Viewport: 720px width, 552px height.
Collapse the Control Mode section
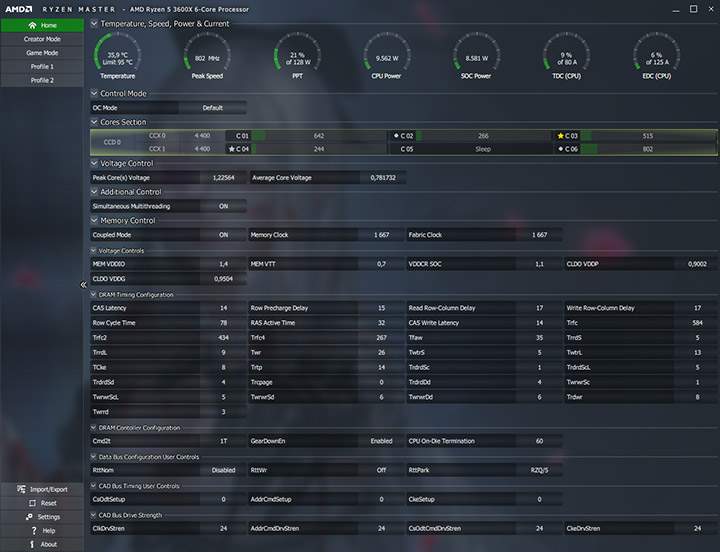[x=94, y=93]
